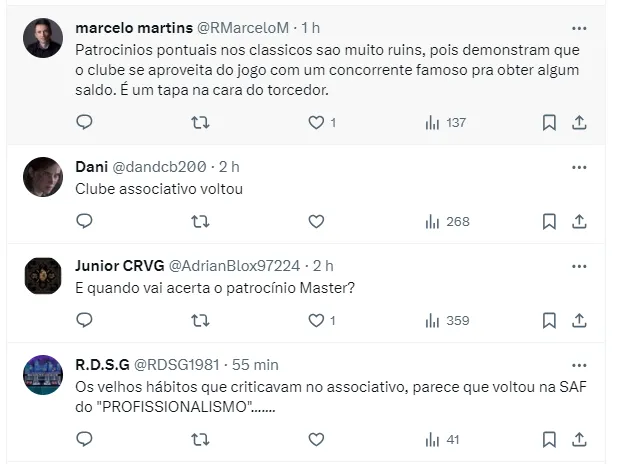Like Dani's 'Clube associativo voltou' tweet
Image resolution: width=625 pixels, height=464 pixels.
[316, 221]
